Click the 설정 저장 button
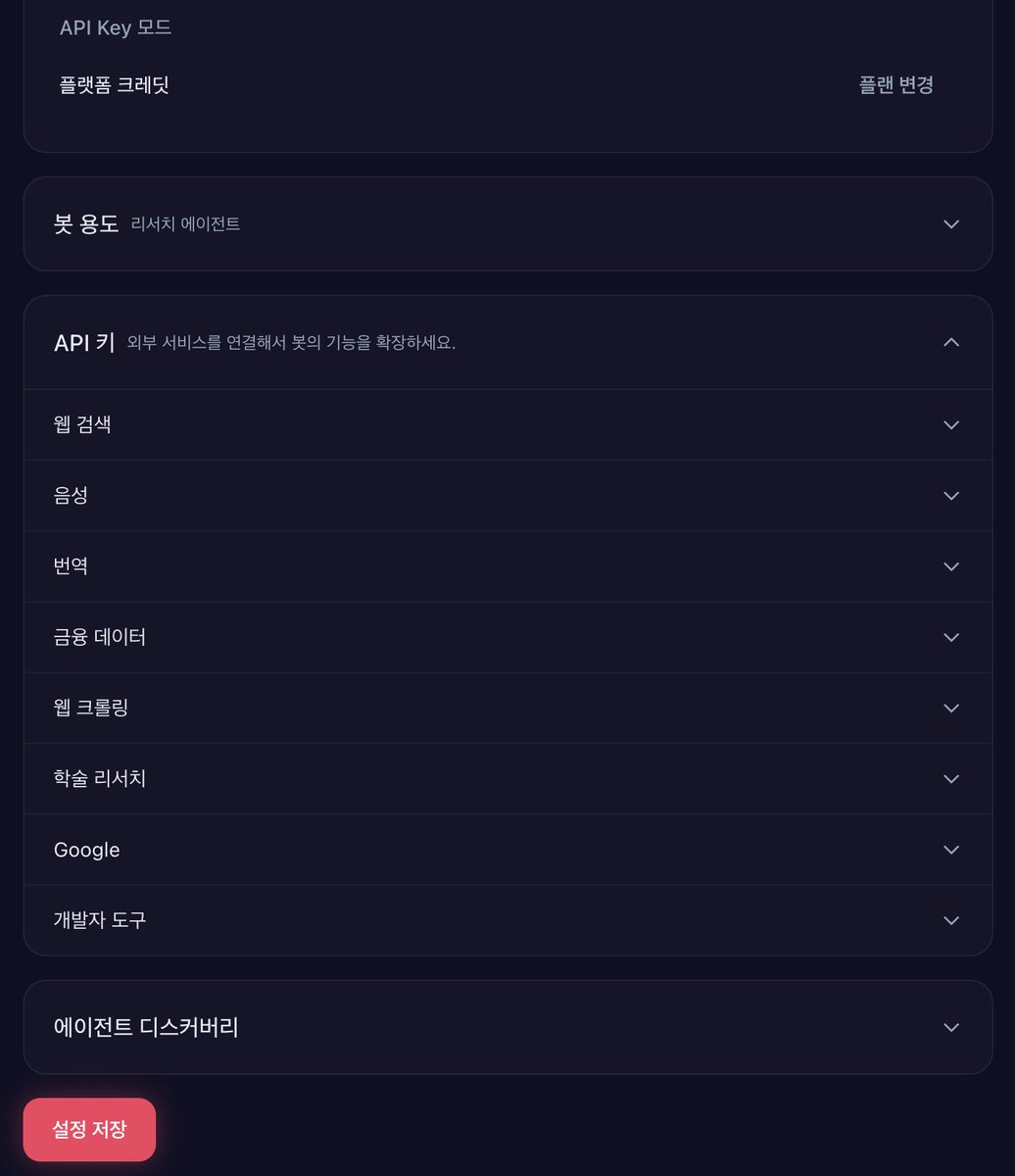This screenshot has height=1176, width=1015. coord(89,1129)
